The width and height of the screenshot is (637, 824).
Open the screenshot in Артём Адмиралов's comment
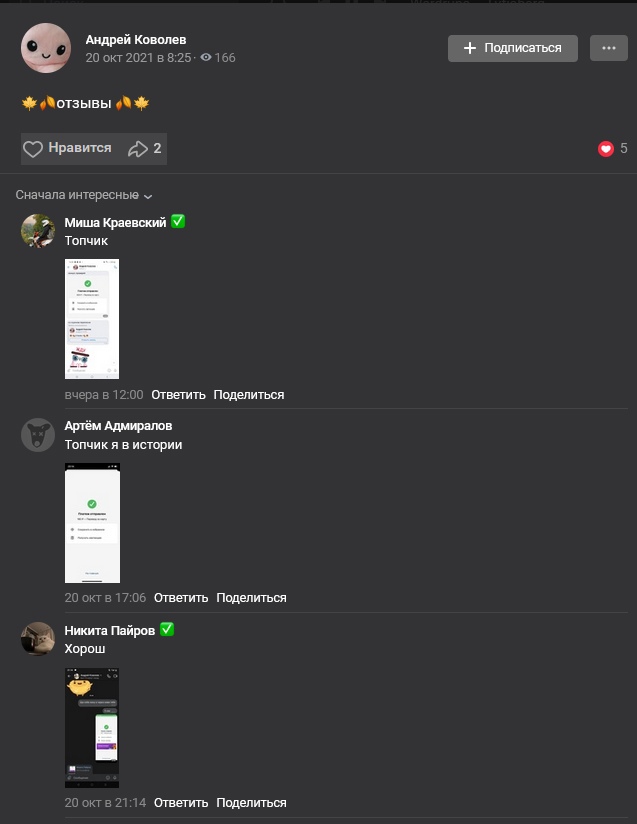pyautogui.click(x=92, y=523)
